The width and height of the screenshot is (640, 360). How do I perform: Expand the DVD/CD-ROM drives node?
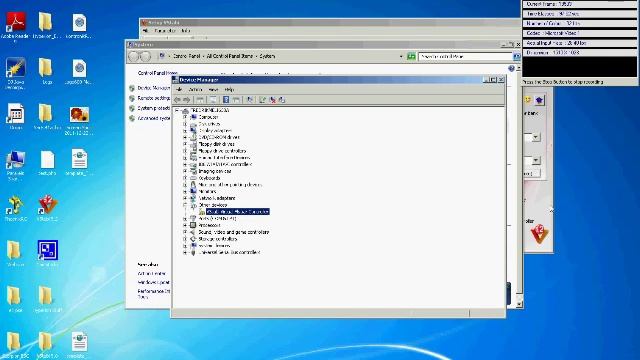[x=185, y=138]
